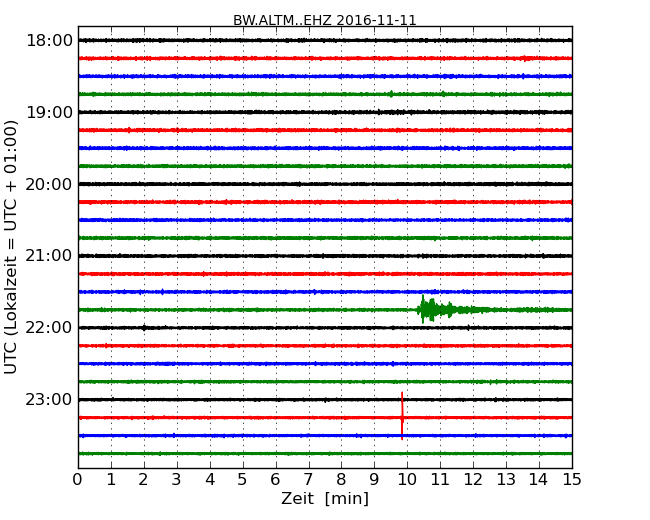Screen dimensions: 650x520
Task: Click the 20:00 time label
Action: 49,184
